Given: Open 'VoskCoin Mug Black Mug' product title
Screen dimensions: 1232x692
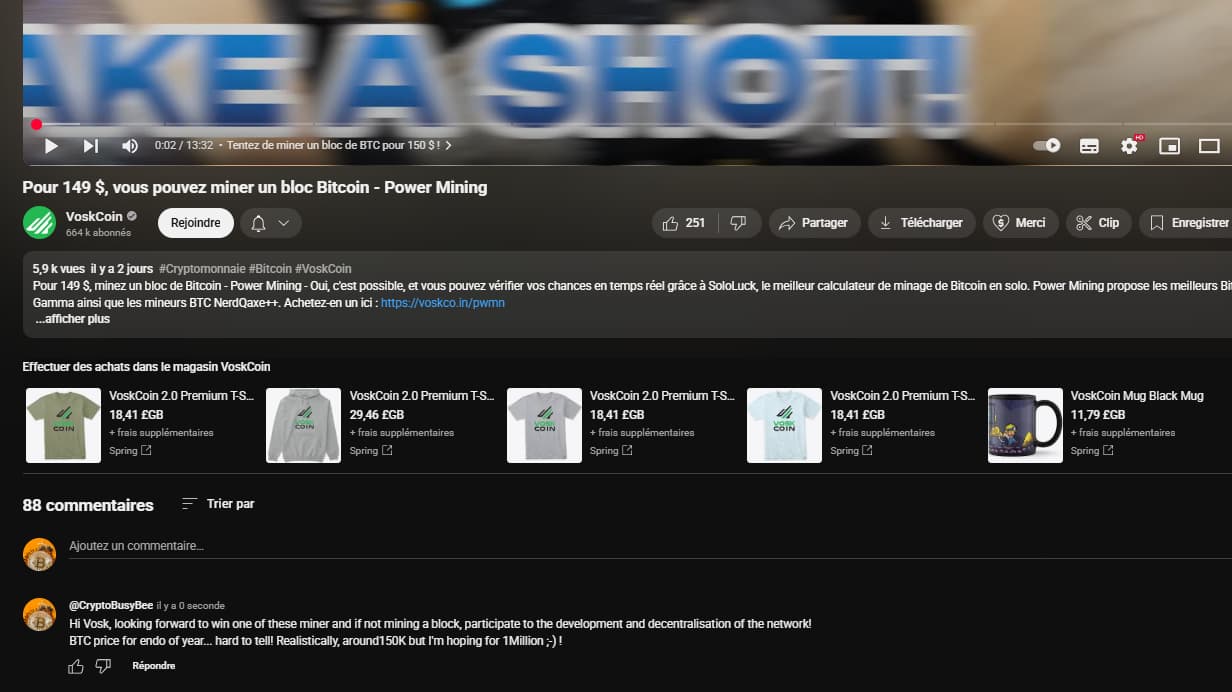Looking at the screenshot, I should (1137, 396).
